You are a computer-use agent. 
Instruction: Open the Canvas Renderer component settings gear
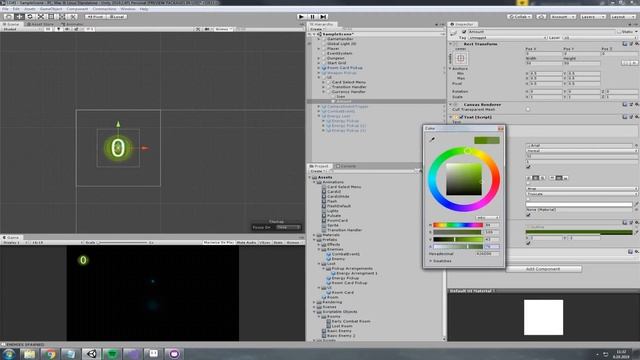pos(636,104)
